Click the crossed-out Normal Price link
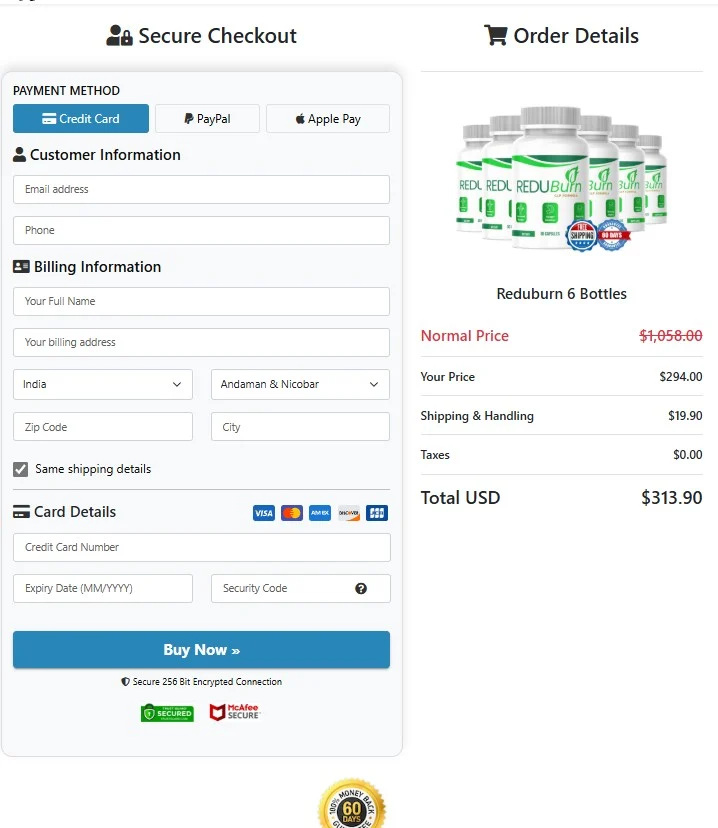The image size is (718, 828). (x=670, y=335)
